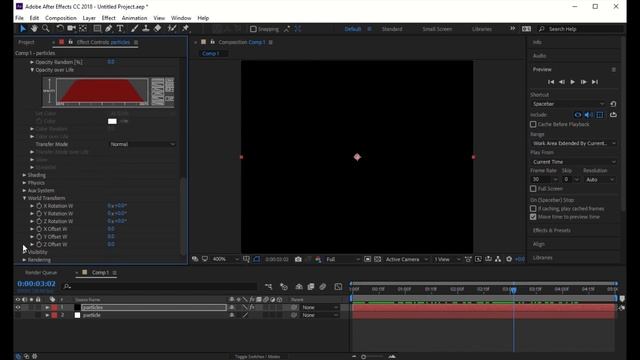
Task: Click the Opacity over Life red graph
Action: pyautogui.click(x=102, y=91)
